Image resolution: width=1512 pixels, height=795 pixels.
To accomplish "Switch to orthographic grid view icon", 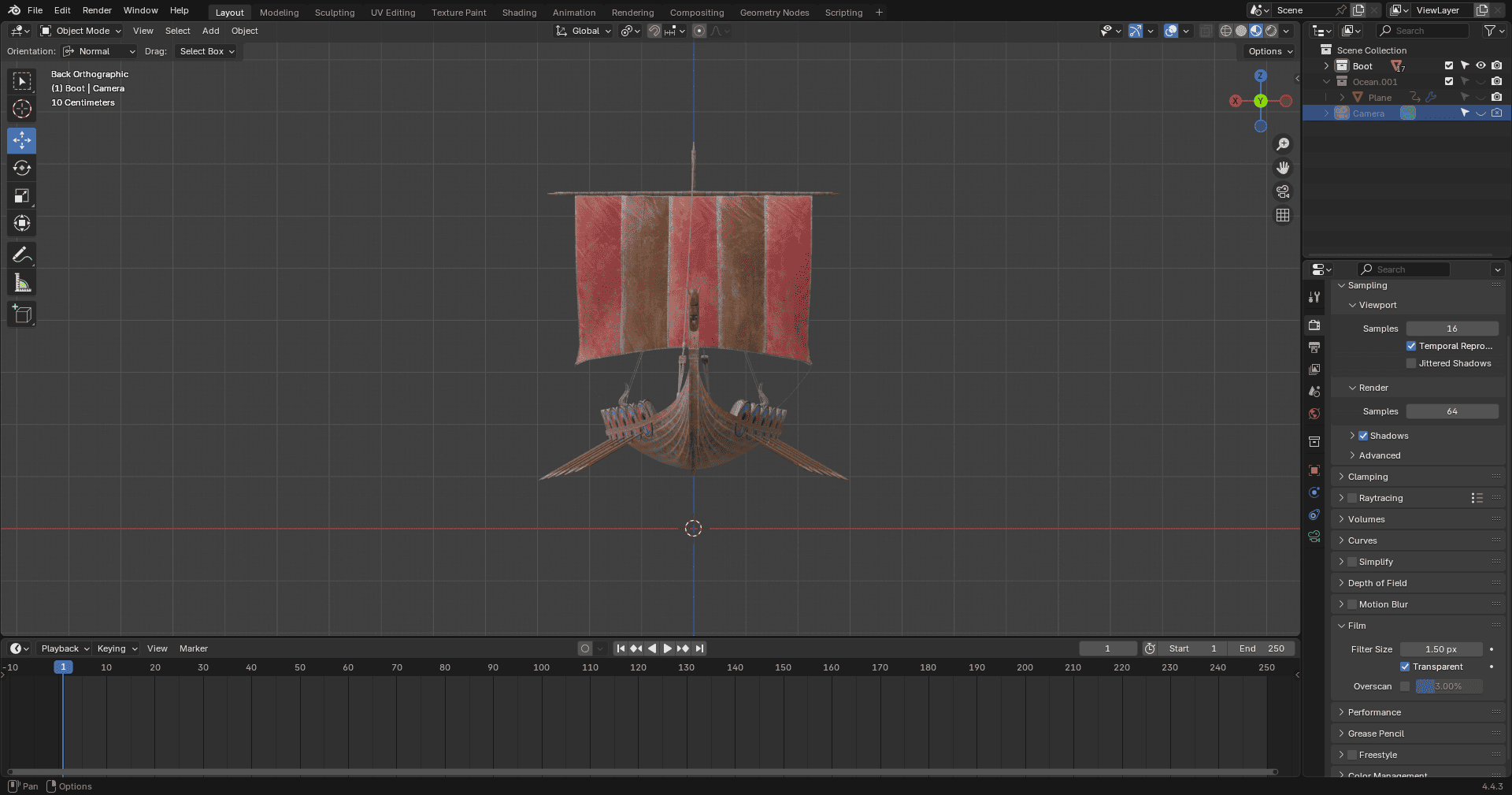I will (1283, 215).
